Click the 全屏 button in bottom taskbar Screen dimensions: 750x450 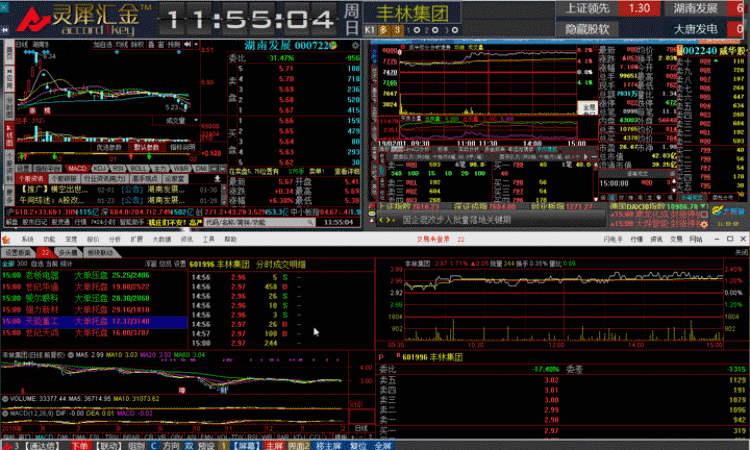[x=383, y=446]
